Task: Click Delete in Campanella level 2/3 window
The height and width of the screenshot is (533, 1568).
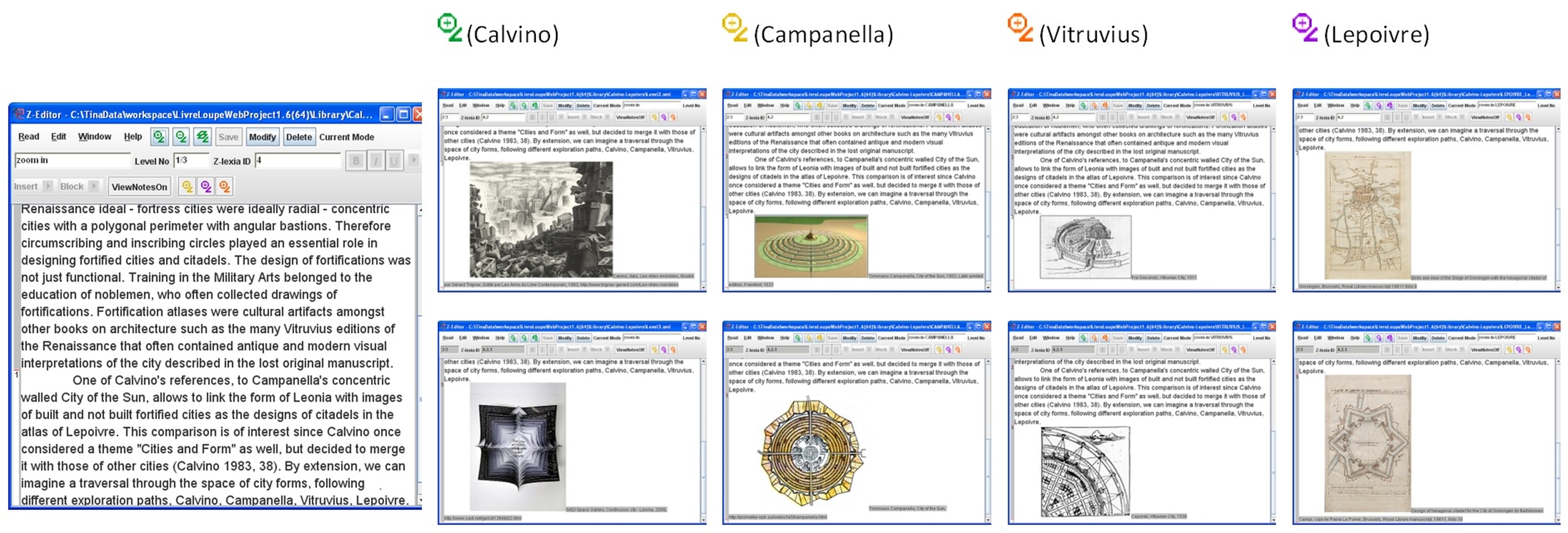Action: 867,105
